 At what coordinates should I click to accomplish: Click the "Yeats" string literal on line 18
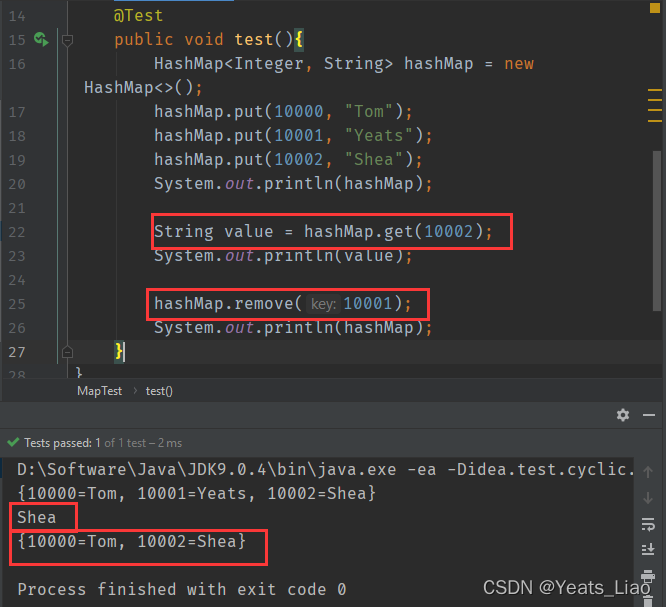(x=378, y=136)
